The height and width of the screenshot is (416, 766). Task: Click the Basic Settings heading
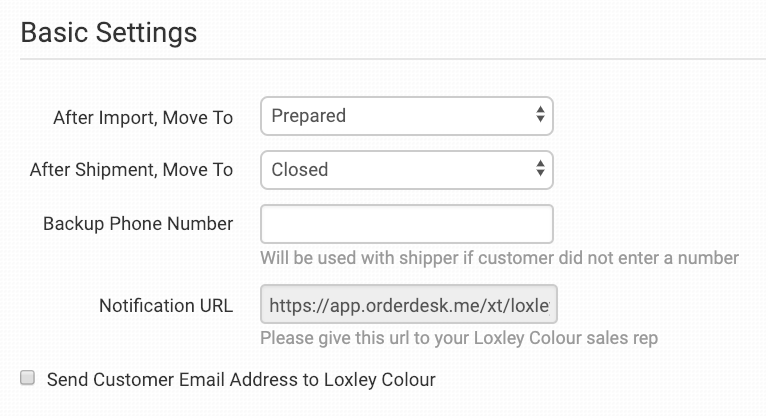[109, 32]
